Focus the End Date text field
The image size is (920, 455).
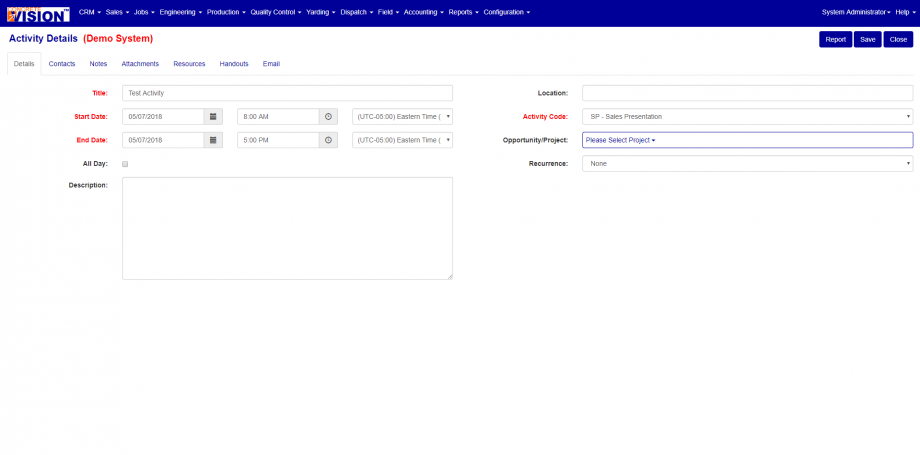coord(163,140)
